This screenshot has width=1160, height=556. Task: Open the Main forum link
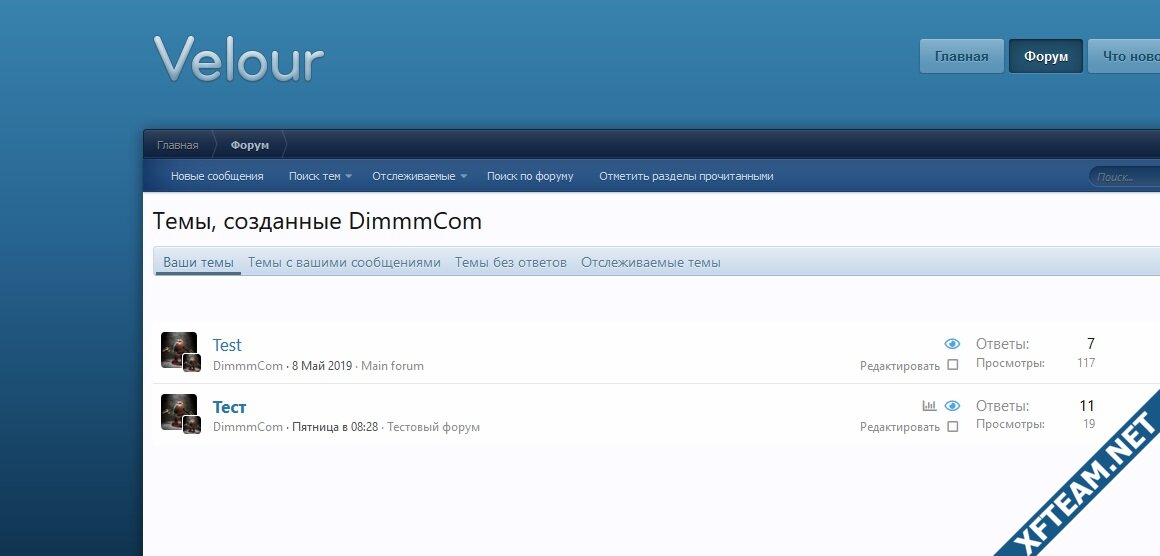click(392, 366)
